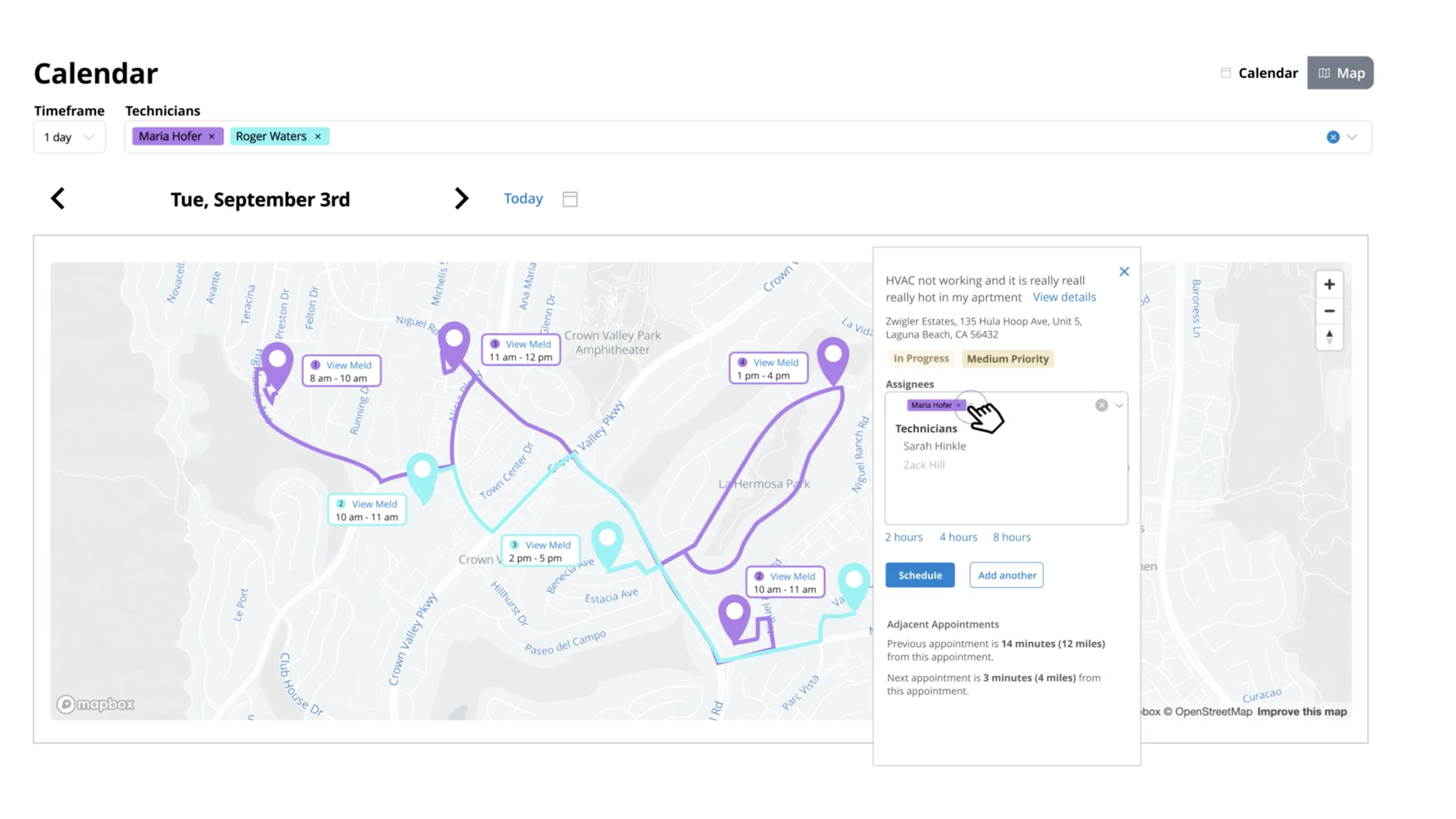Choose the 4 hours duration option

click(x=958, y=537)
